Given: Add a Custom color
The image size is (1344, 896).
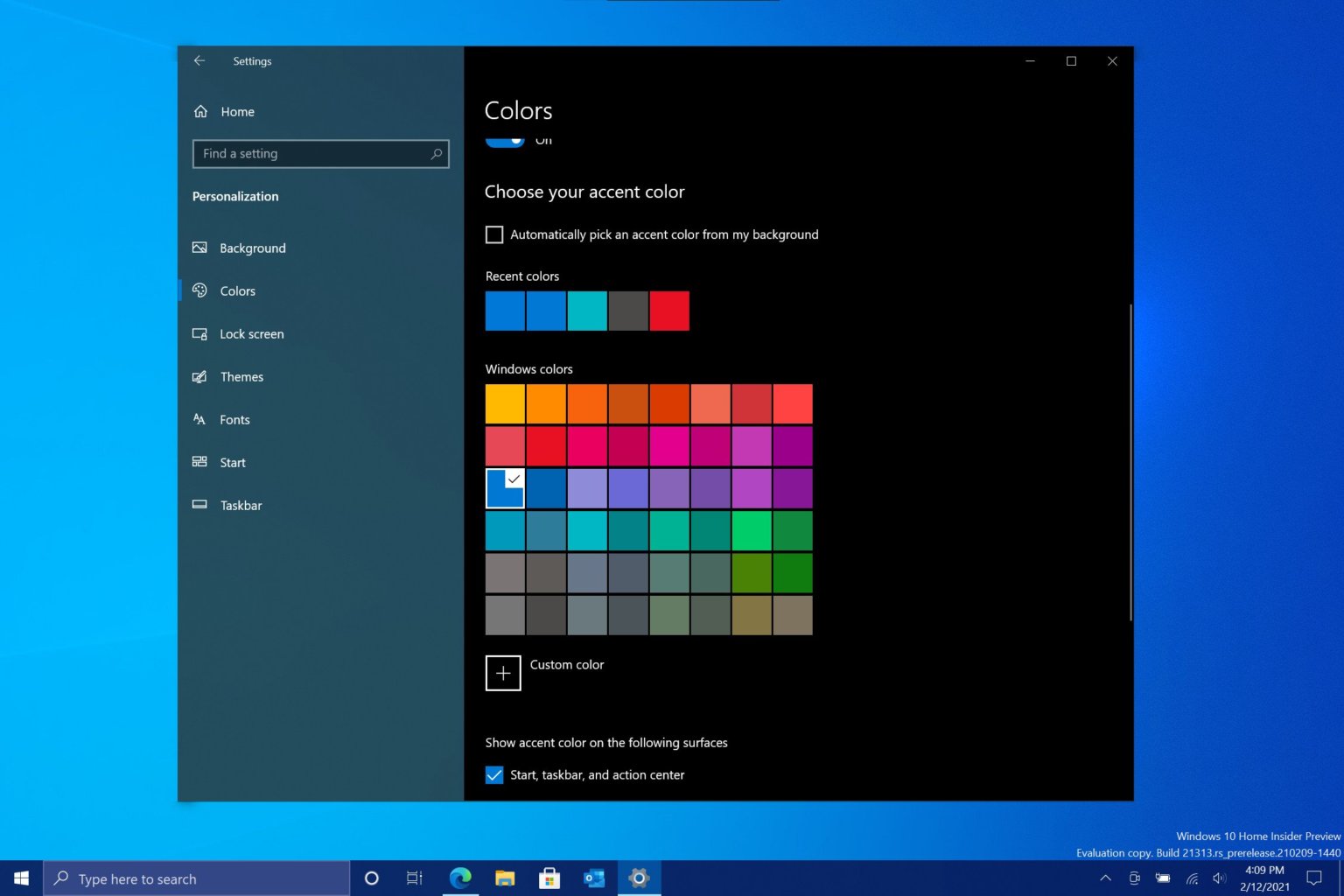Looking at the screenshot, I should click(x=503, y=673).
